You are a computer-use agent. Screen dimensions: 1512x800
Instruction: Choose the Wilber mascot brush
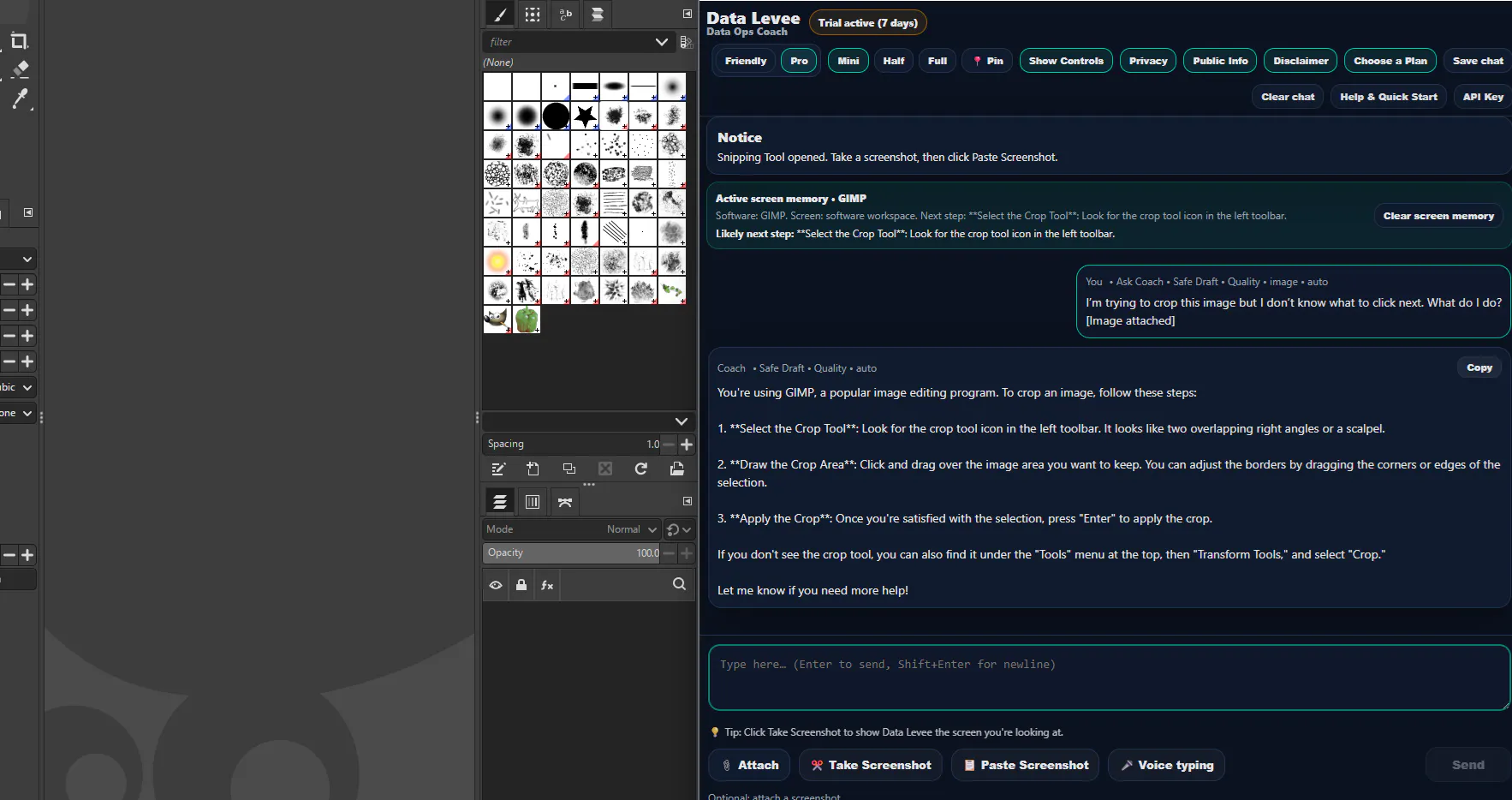[497, 319]
